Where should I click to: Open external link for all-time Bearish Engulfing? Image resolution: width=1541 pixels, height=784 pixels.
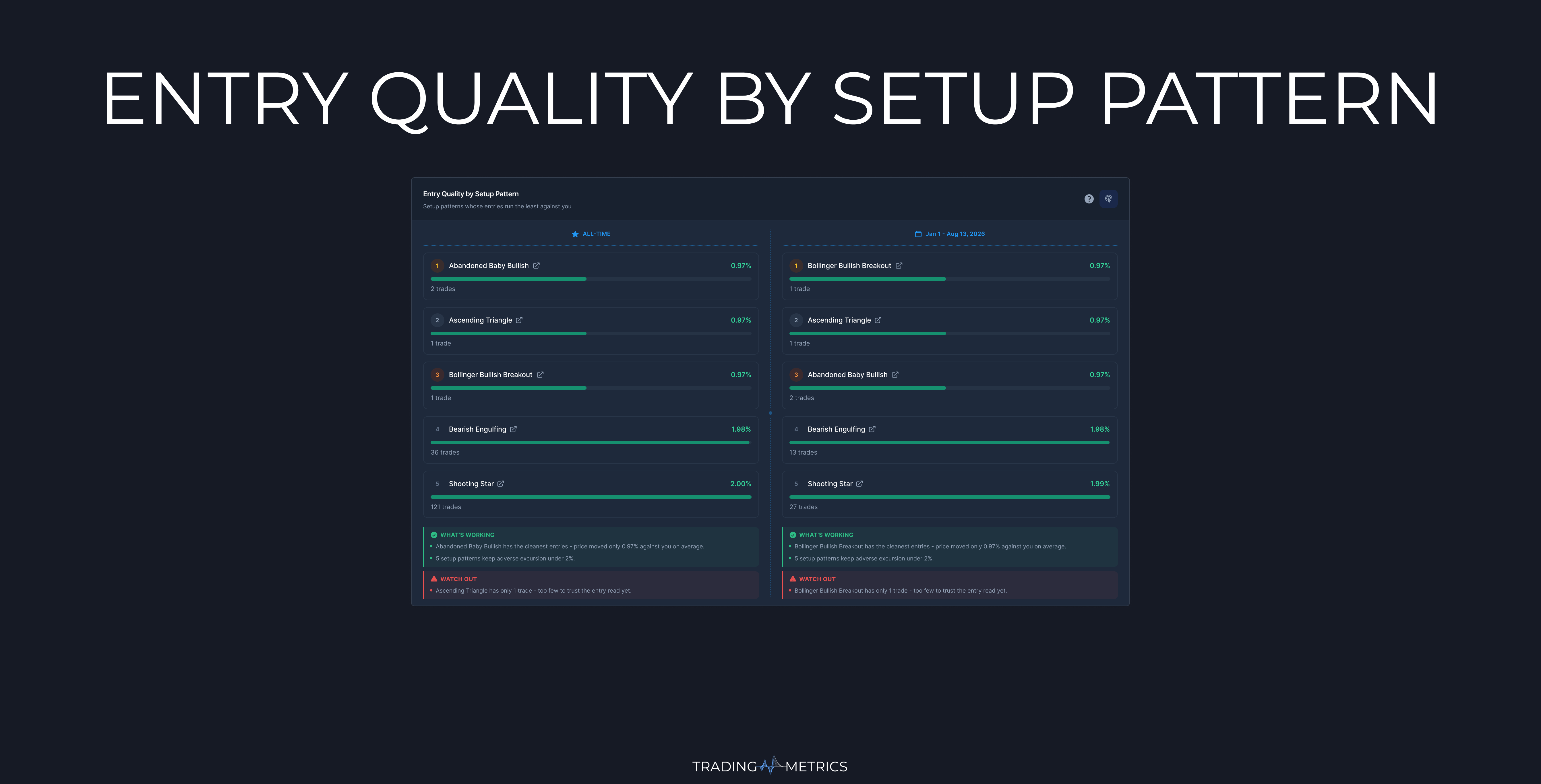(513, 429)
